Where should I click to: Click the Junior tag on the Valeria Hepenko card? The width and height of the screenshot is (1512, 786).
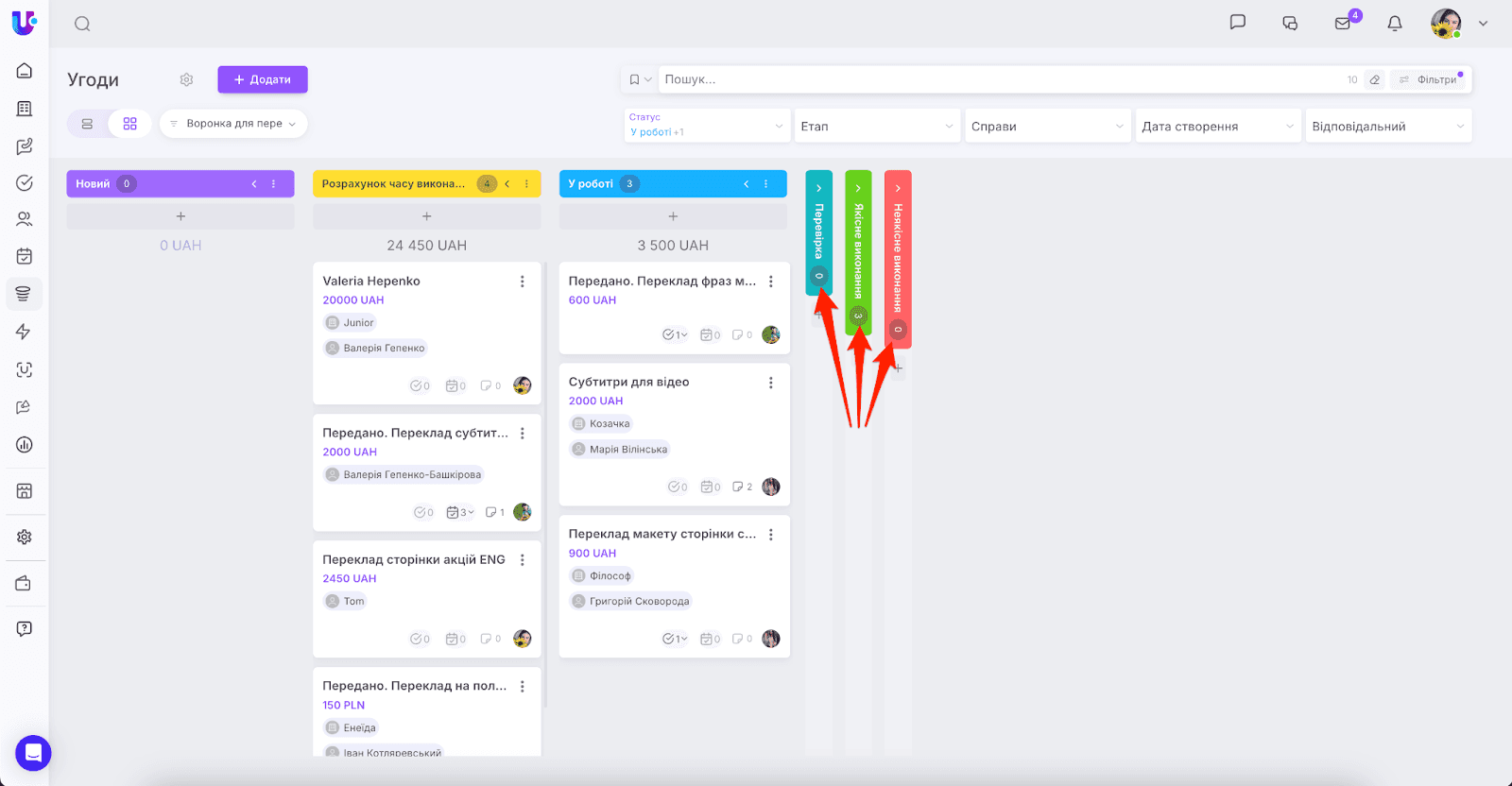coord(350,323)
